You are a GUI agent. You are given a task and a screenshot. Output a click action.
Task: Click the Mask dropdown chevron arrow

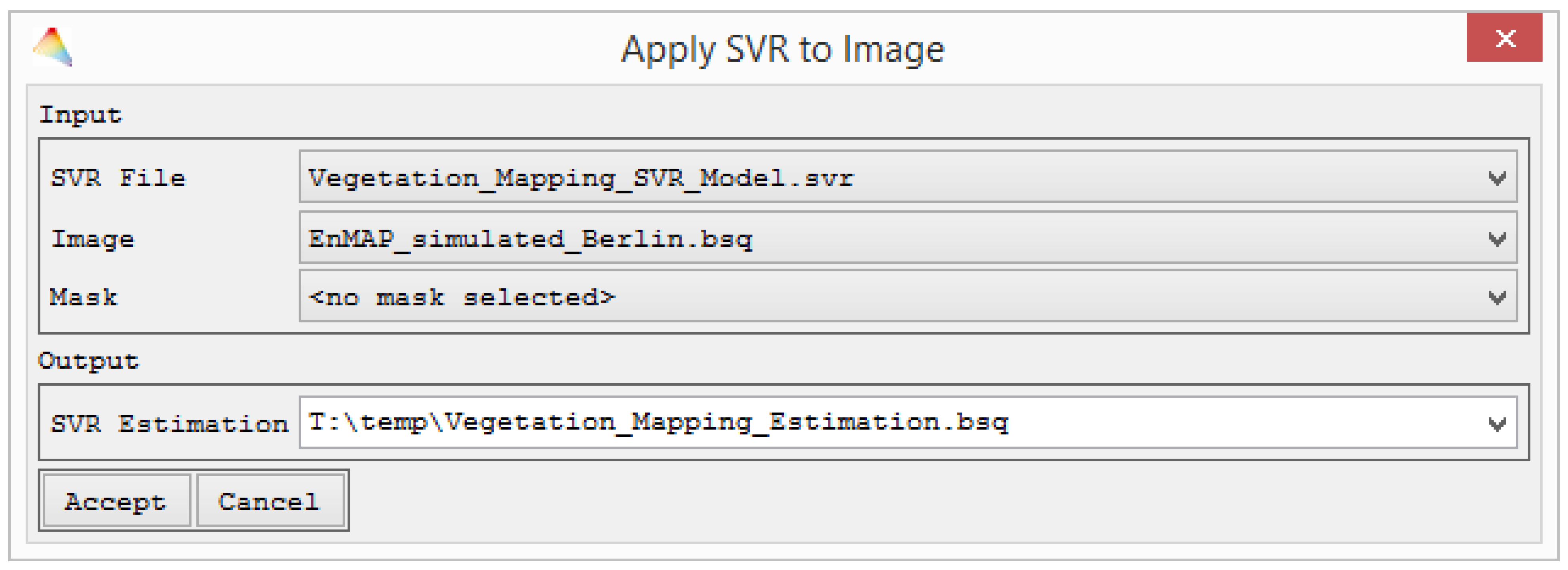tap(1497, 297)
